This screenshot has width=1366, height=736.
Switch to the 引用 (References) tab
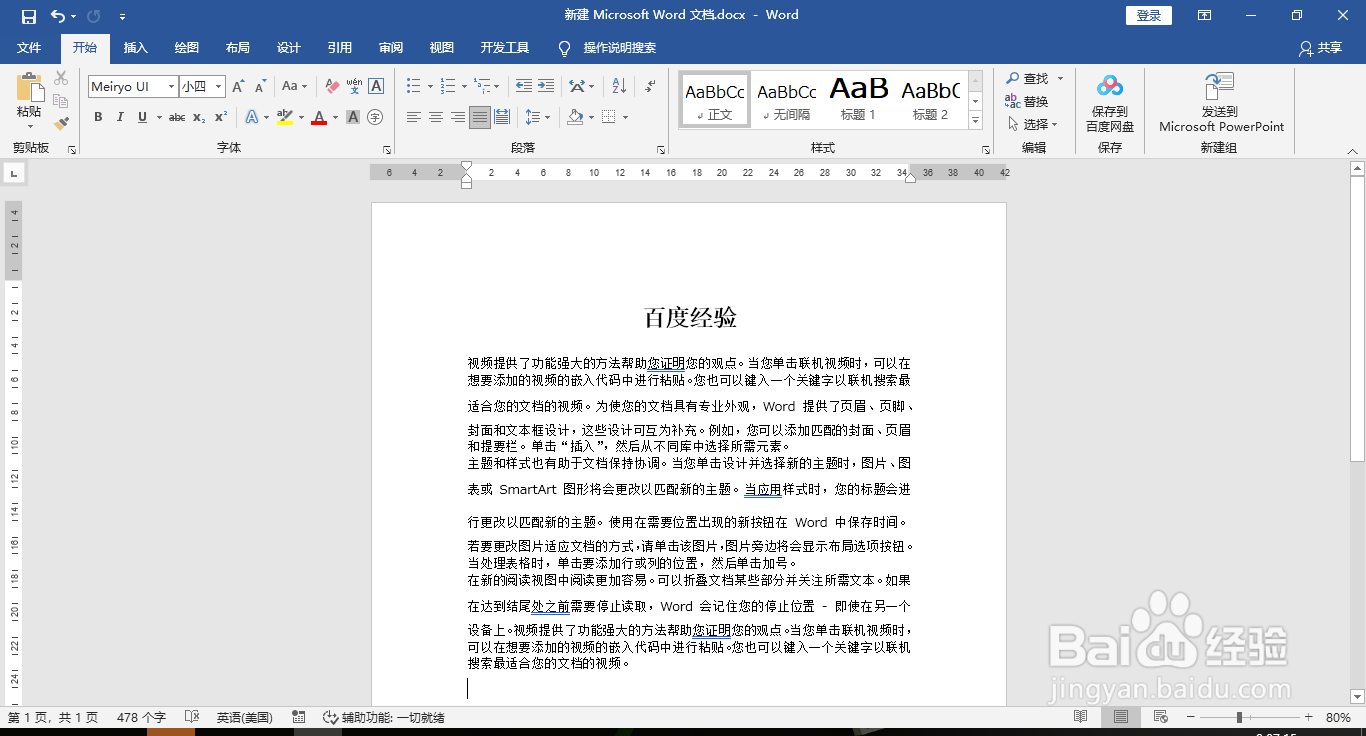click(339, 48)
